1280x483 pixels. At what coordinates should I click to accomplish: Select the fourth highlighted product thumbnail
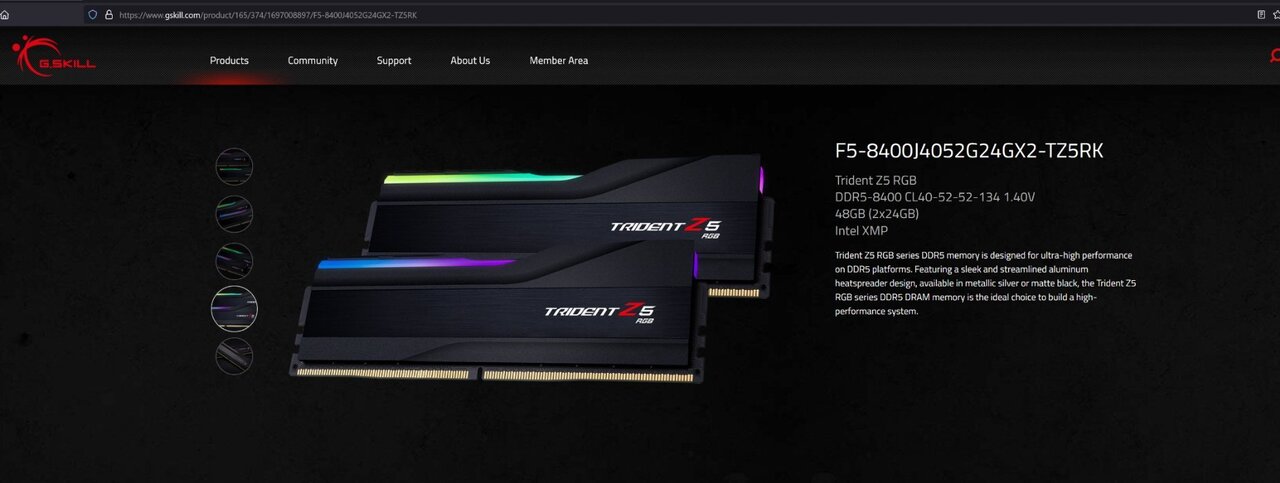[235, 309]
